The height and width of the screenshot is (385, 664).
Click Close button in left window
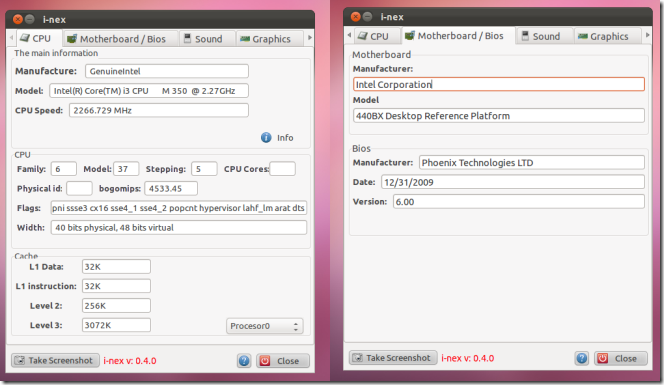(x=282, y=361)
